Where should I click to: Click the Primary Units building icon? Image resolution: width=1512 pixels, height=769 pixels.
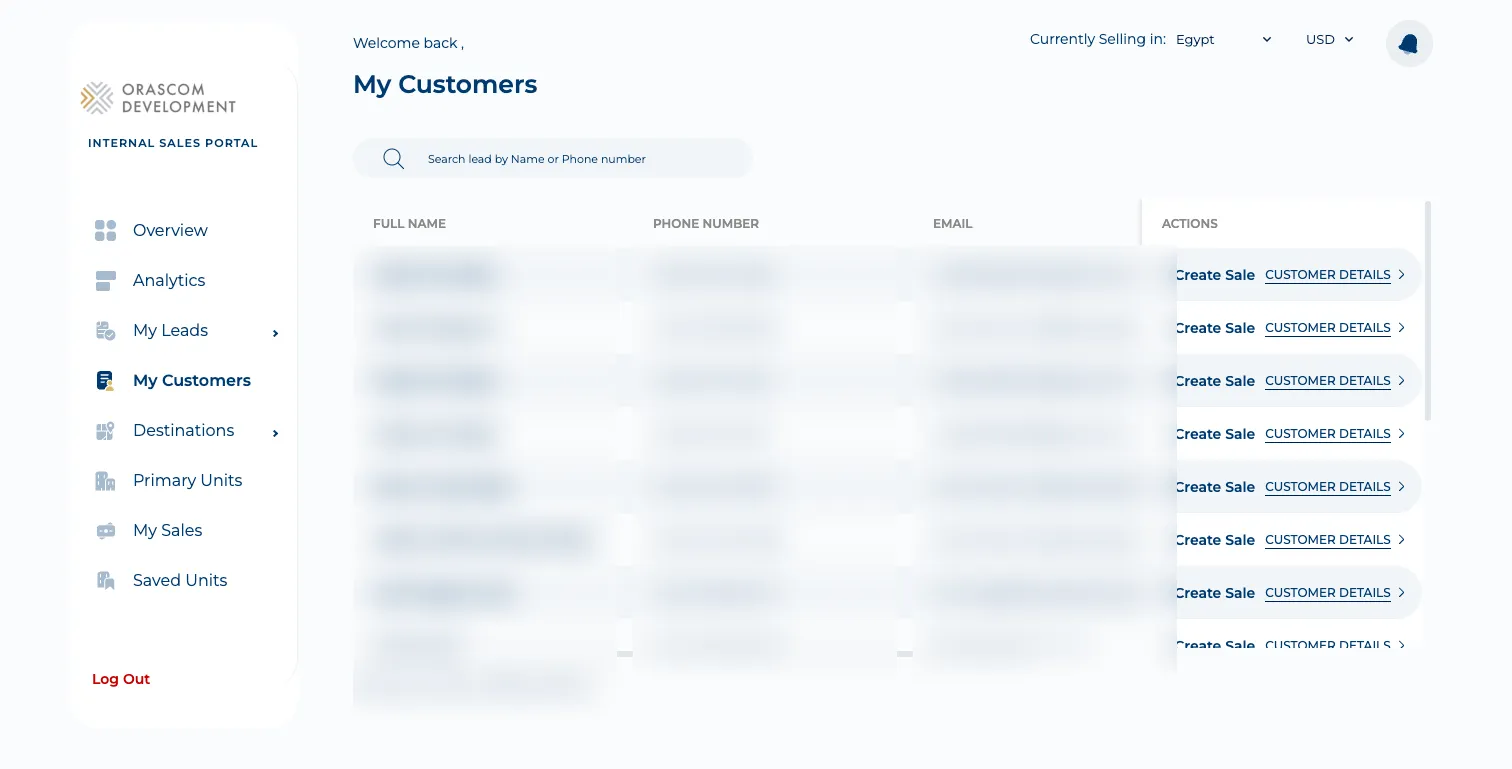[105, 481]
